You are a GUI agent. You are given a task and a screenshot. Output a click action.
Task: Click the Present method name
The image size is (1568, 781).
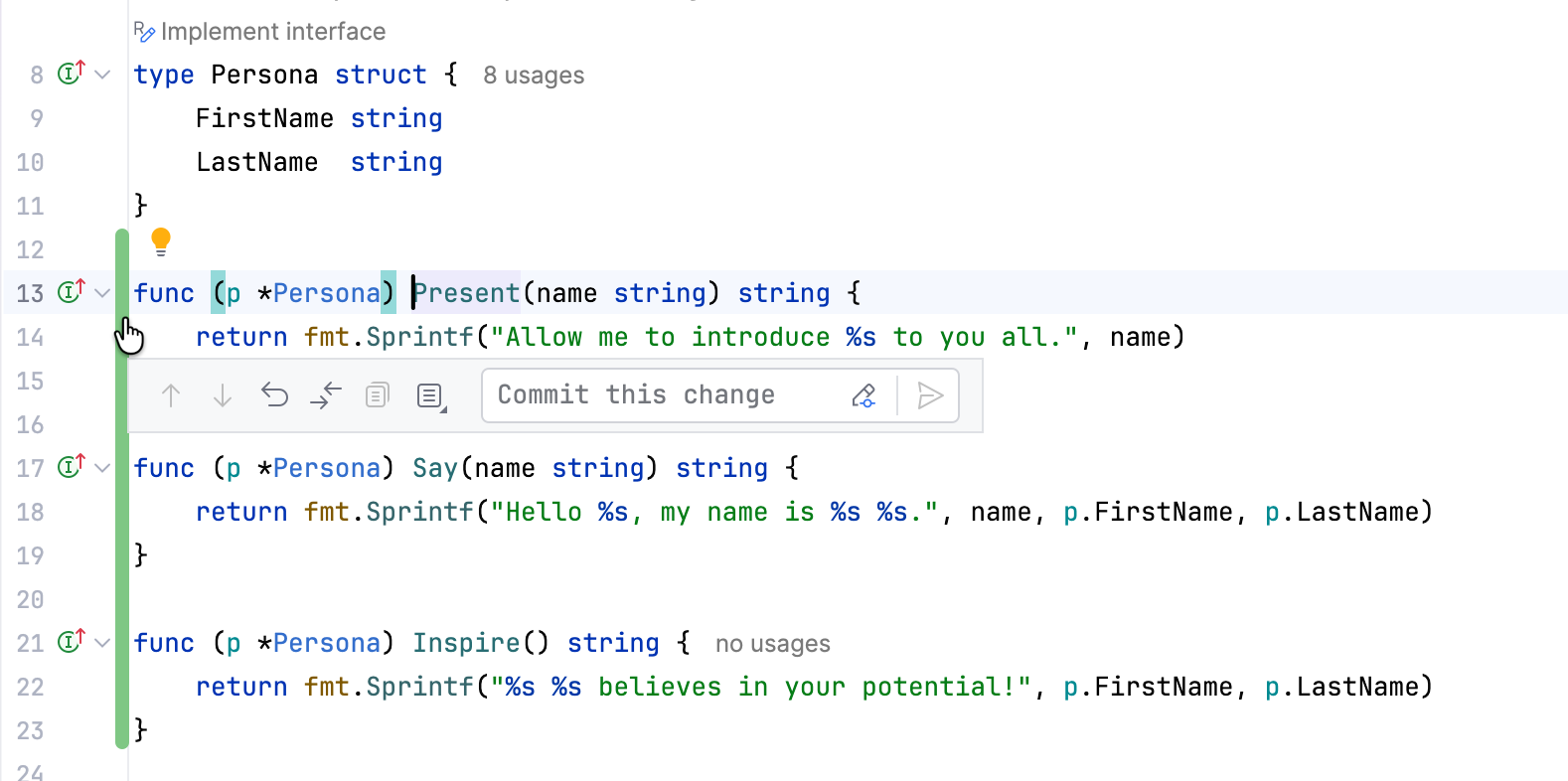pos(466,293)
